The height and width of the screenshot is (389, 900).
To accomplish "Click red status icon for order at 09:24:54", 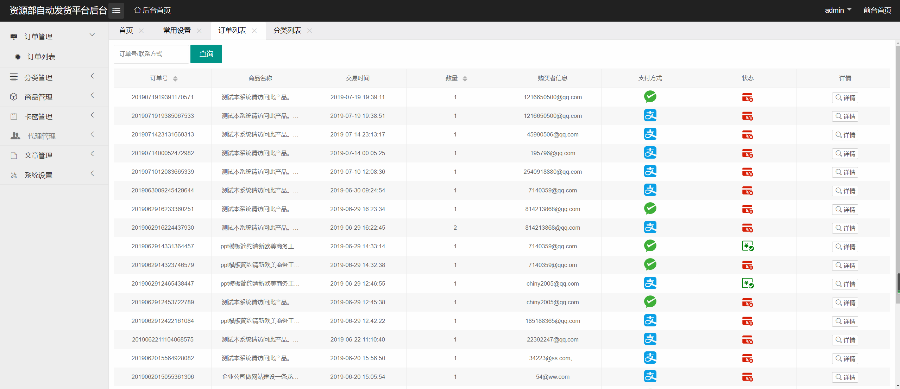I will point(747,190).
